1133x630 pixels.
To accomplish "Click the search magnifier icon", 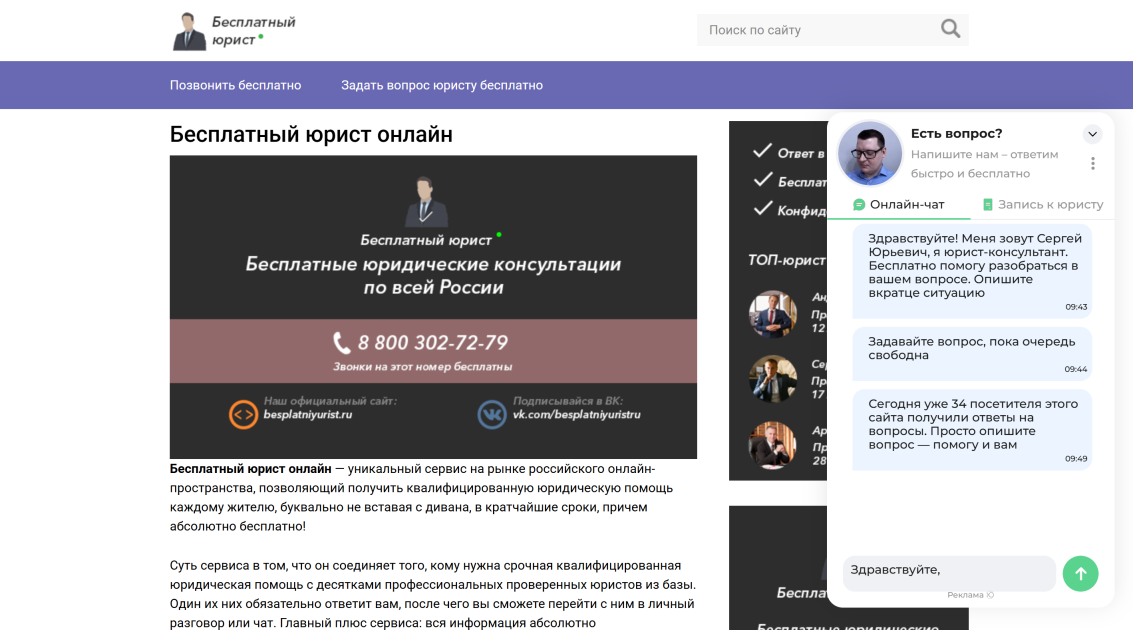I will [950, 29].
